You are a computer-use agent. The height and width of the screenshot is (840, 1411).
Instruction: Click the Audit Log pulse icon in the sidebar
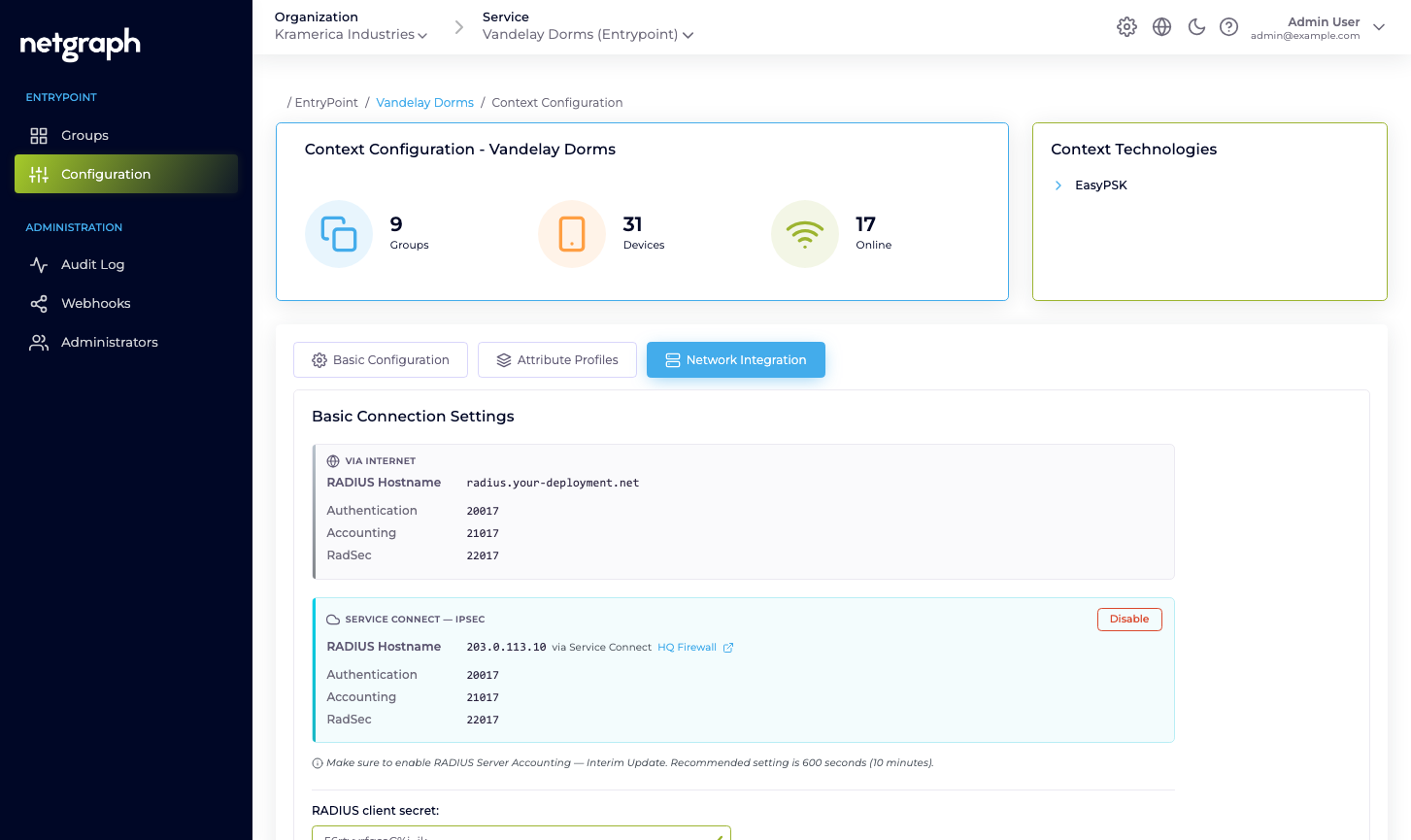(39, 264)
